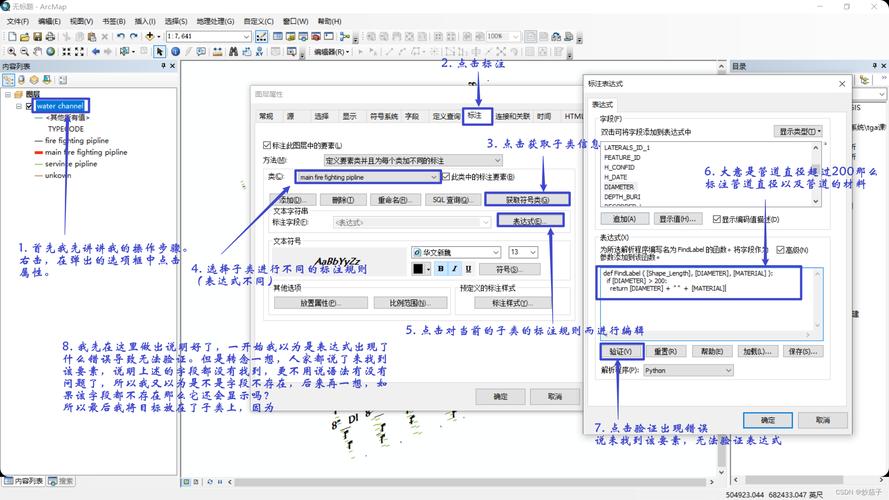Click the New map document icon
Viewport: 889px width, 500px height.
tap(12, 36)
